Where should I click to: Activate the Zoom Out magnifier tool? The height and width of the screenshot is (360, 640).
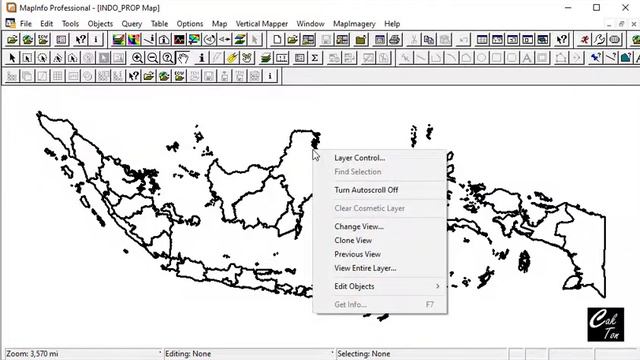[x=152, y=58]
